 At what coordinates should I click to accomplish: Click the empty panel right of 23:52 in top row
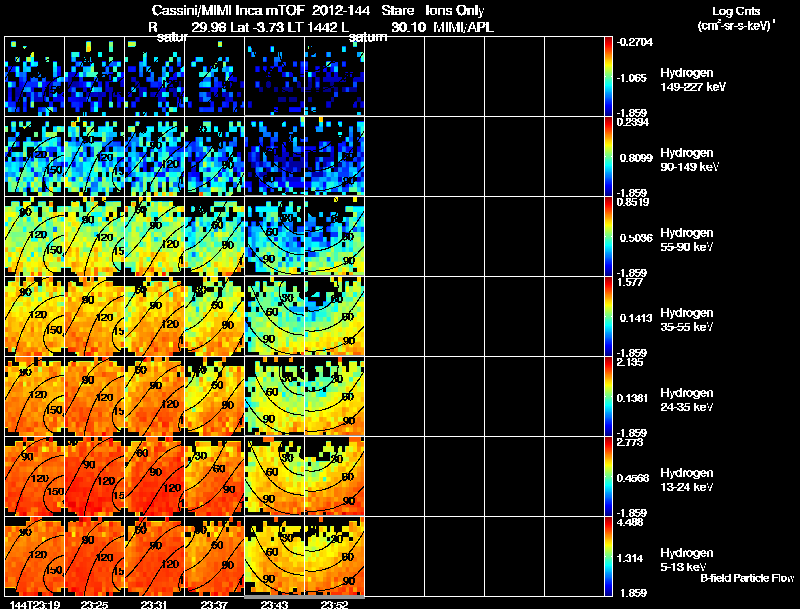click(395, 77)
